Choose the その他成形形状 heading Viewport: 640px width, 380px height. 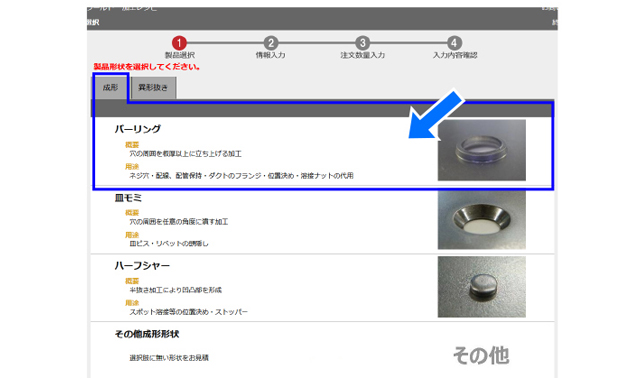(x=147, y=334)
